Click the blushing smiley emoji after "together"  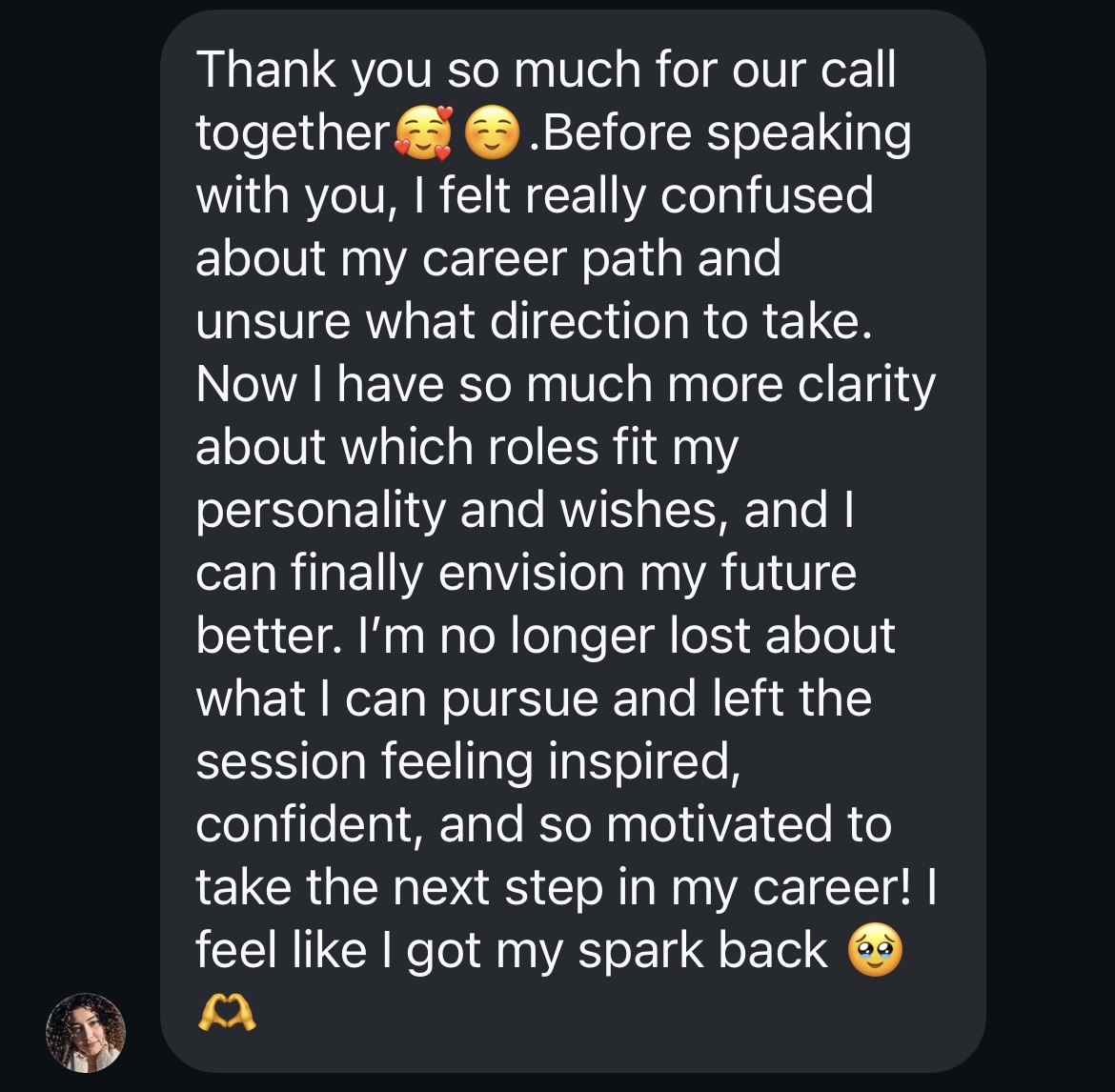493,133
